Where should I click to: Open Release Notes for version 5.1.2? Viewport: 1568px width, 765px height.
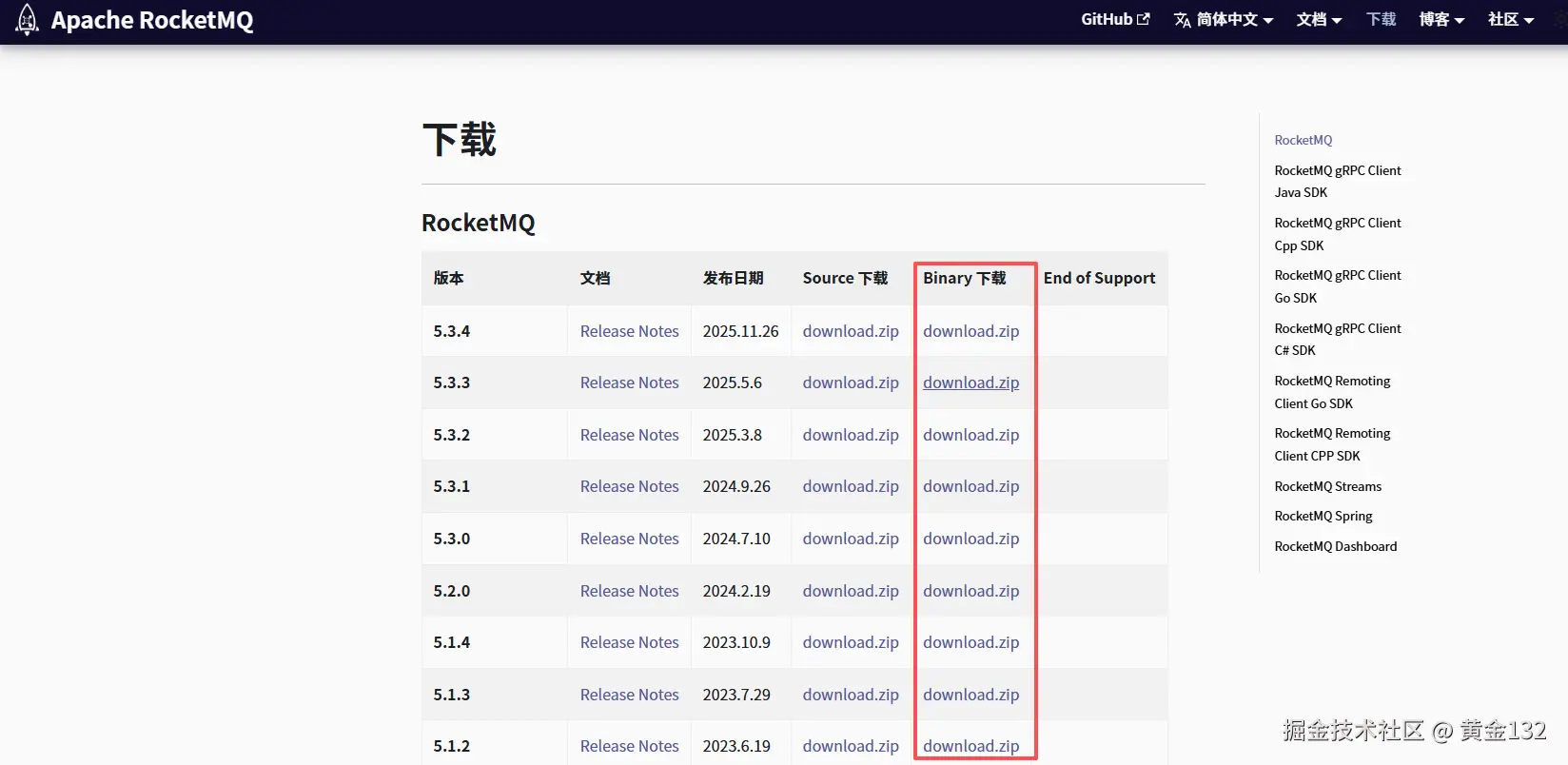(x=630, y=746)
